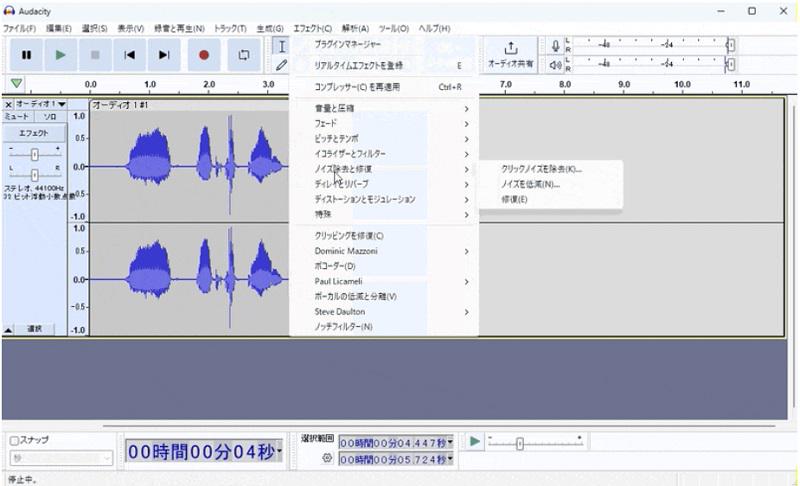Skip to end of project
Screen dimensions: 800x486
(164, 55)
